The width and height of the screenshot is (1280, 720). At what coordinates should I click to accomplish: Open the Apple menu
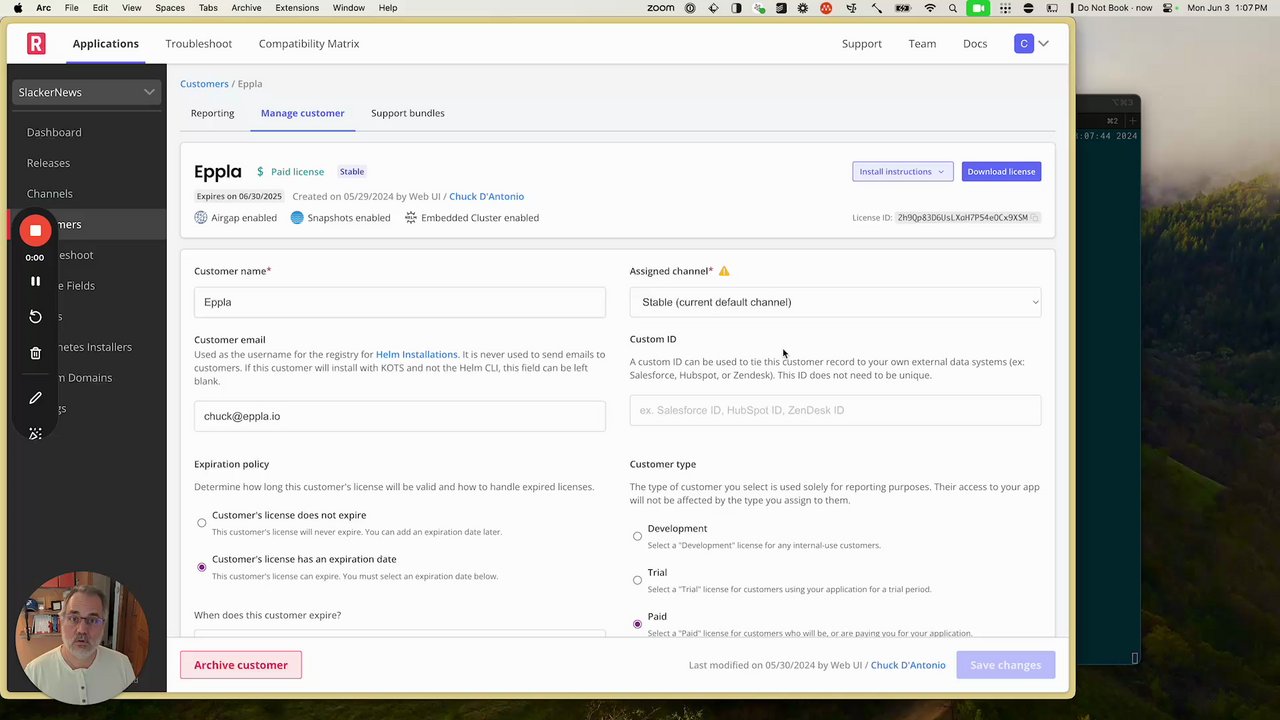[17, 8]
